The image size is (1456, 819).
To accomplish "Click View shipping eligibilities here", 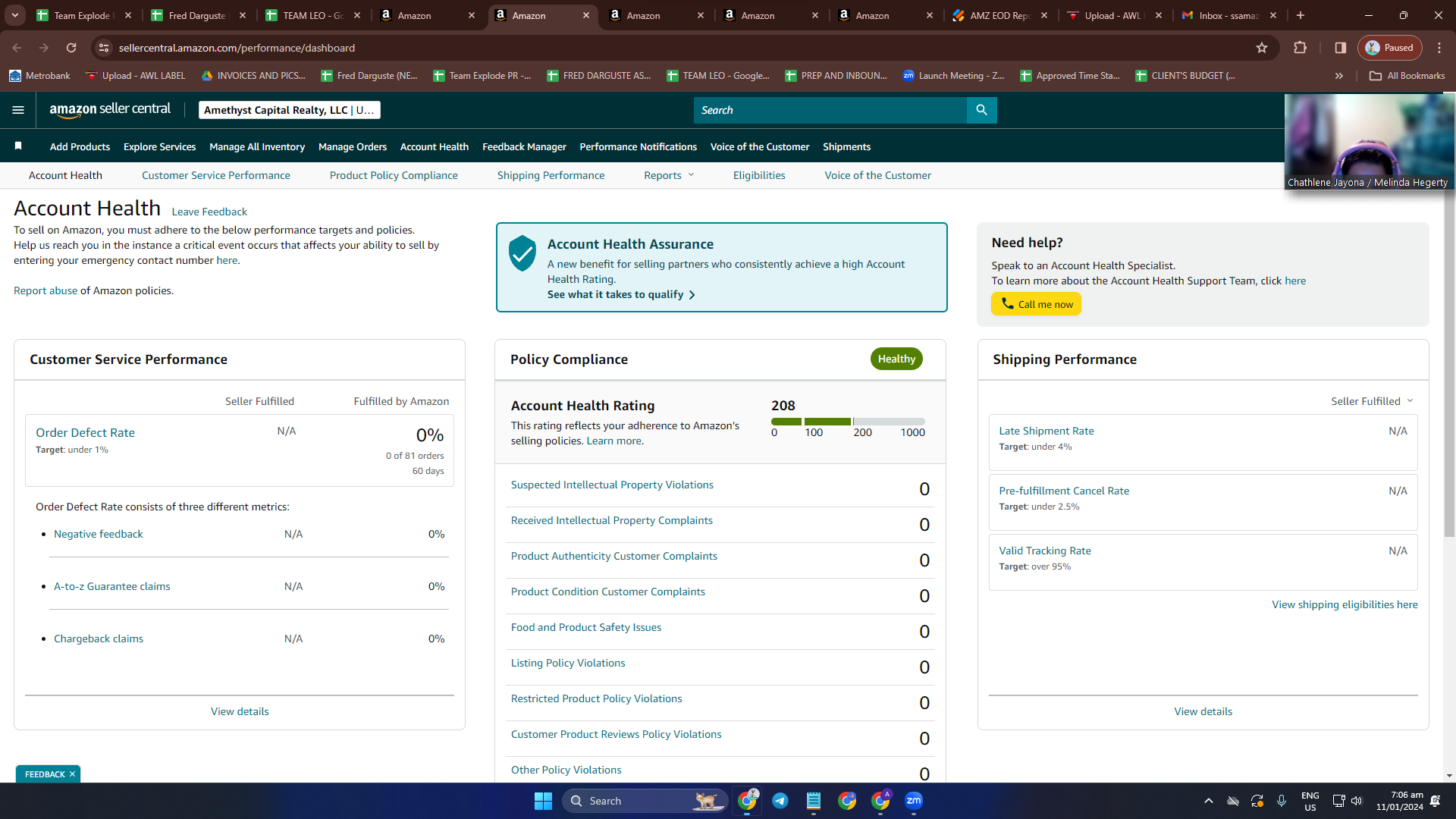I will [1345, 604].
